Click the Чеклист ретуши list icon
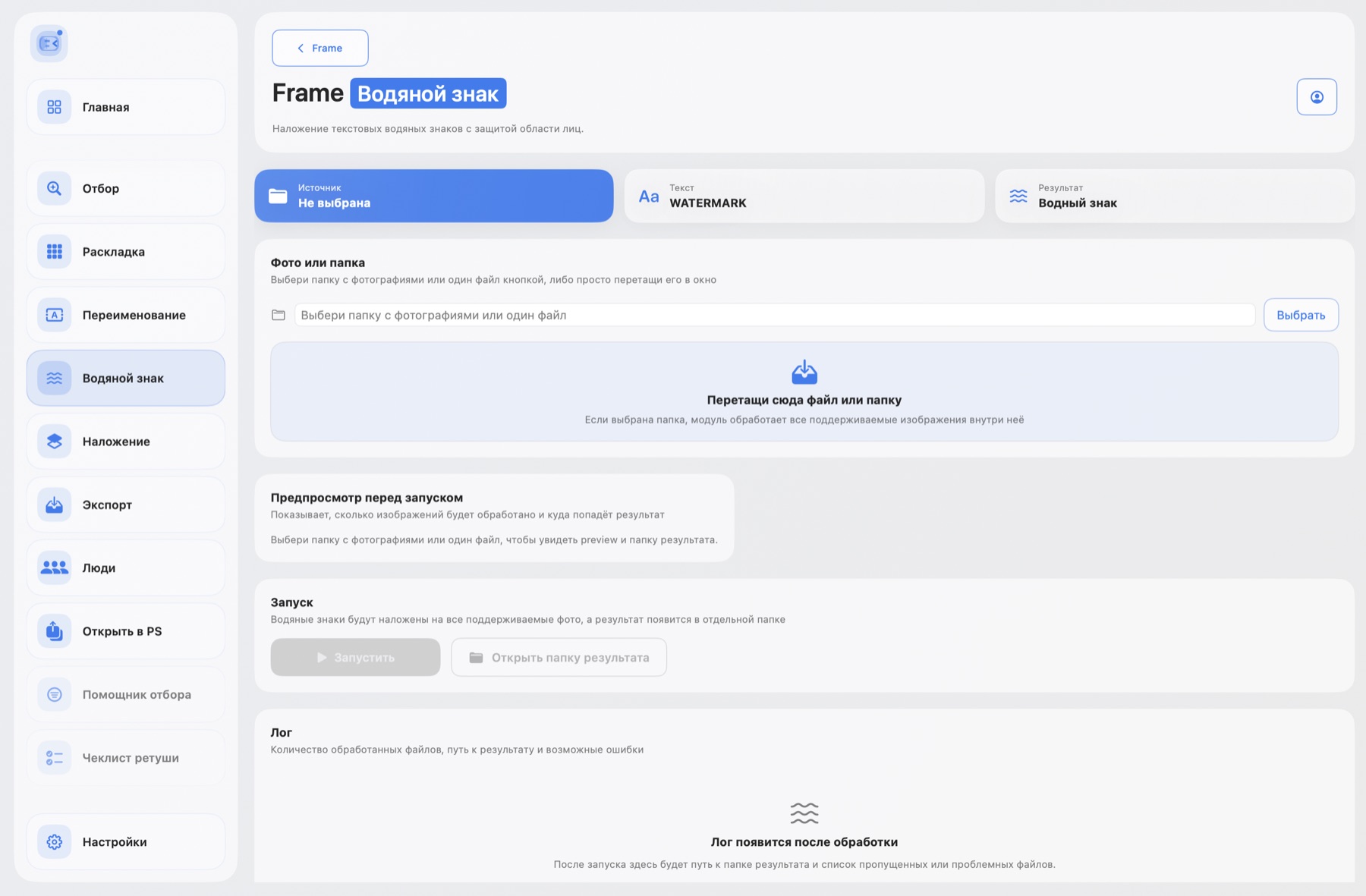Image resolution: width=1366 pixels, height=896 pixels. 55,757
